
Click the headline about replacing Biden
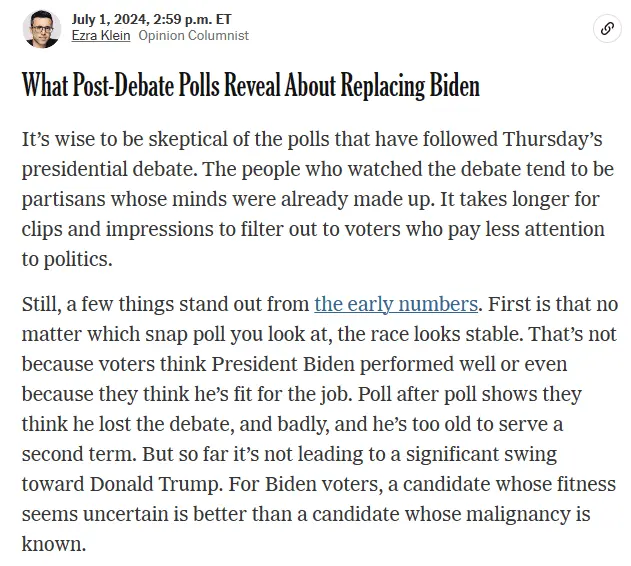tap(251, 86)
